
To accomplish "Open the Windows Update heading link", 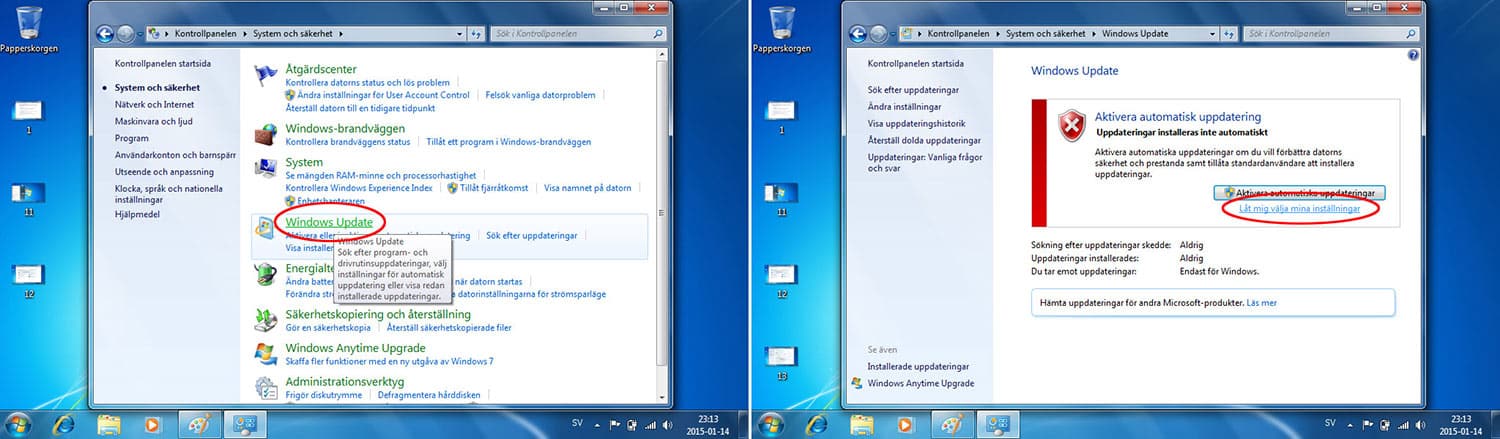I will pos(329,222).
